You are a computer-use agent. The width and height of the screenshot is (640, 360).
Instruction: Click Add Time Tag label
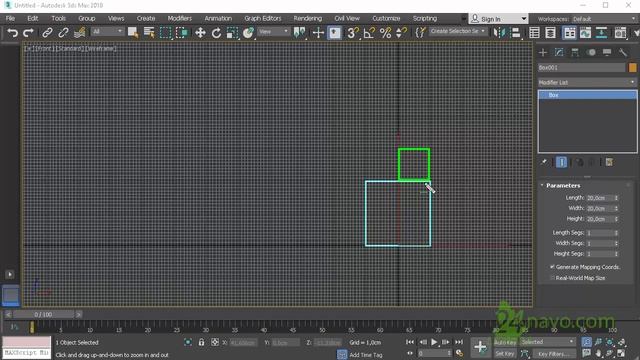click(366, 355)
